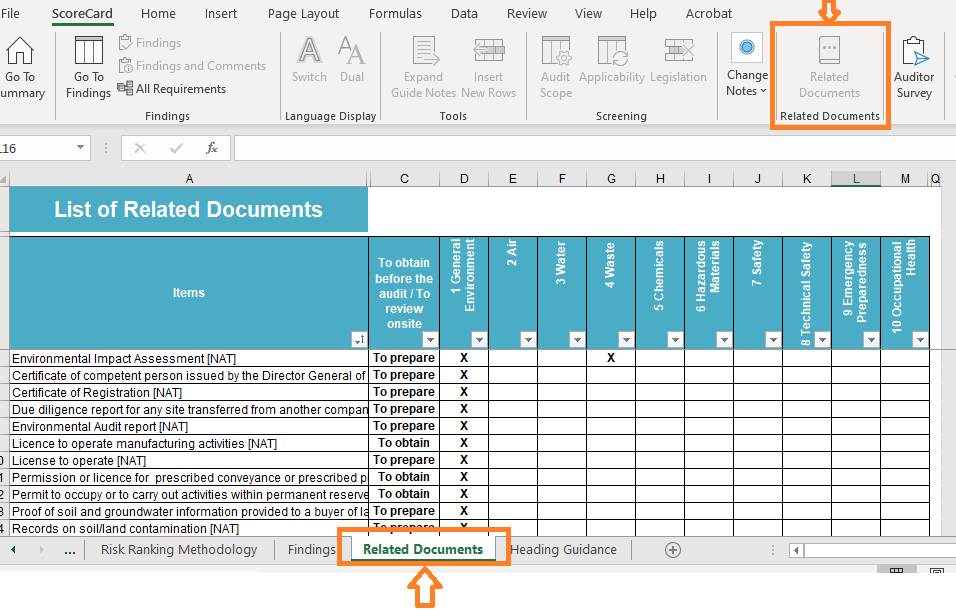The width and height of the screenshot is (956, 611).
Task: Open the Data ribbon tab
Action: [x=464, y=13]
